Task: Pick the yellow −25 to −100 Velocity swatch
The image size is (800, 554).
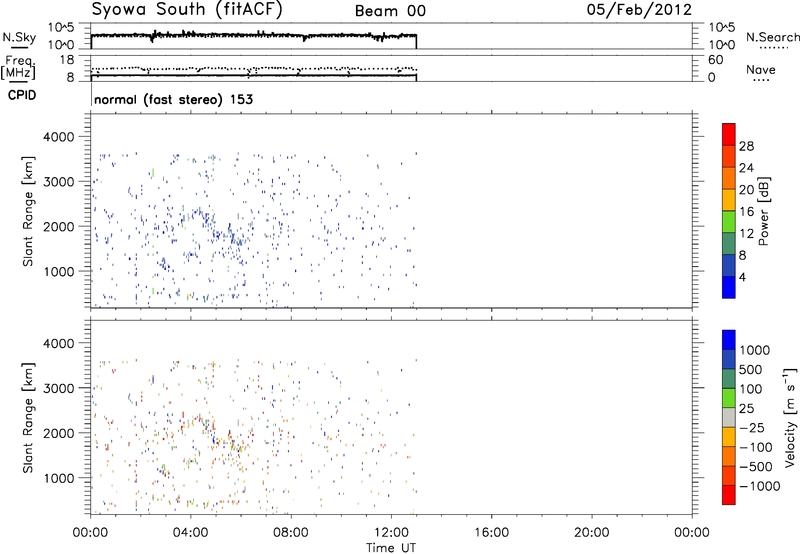Action: pyautogui.click(x=729, y=437)
